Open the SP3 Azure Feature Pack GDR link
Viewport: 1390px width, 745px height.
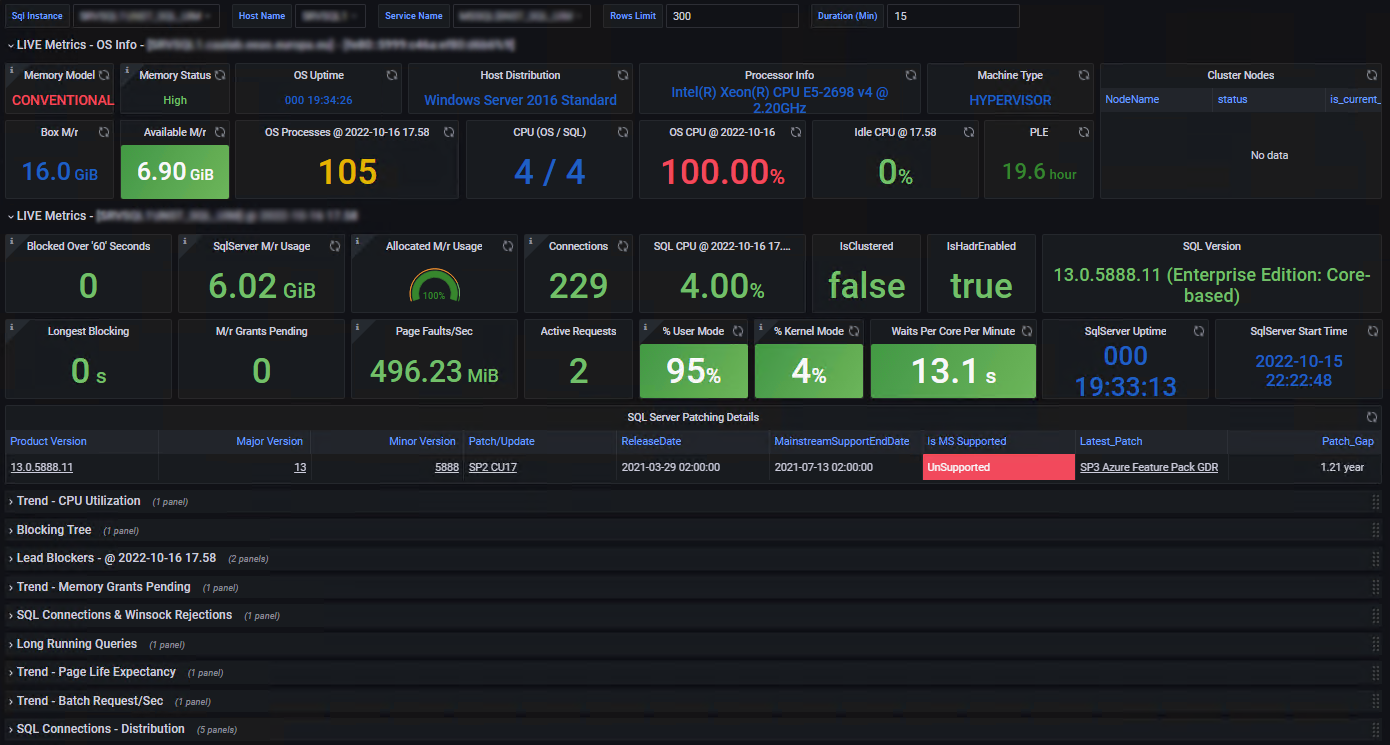(x=1149, y=467)
